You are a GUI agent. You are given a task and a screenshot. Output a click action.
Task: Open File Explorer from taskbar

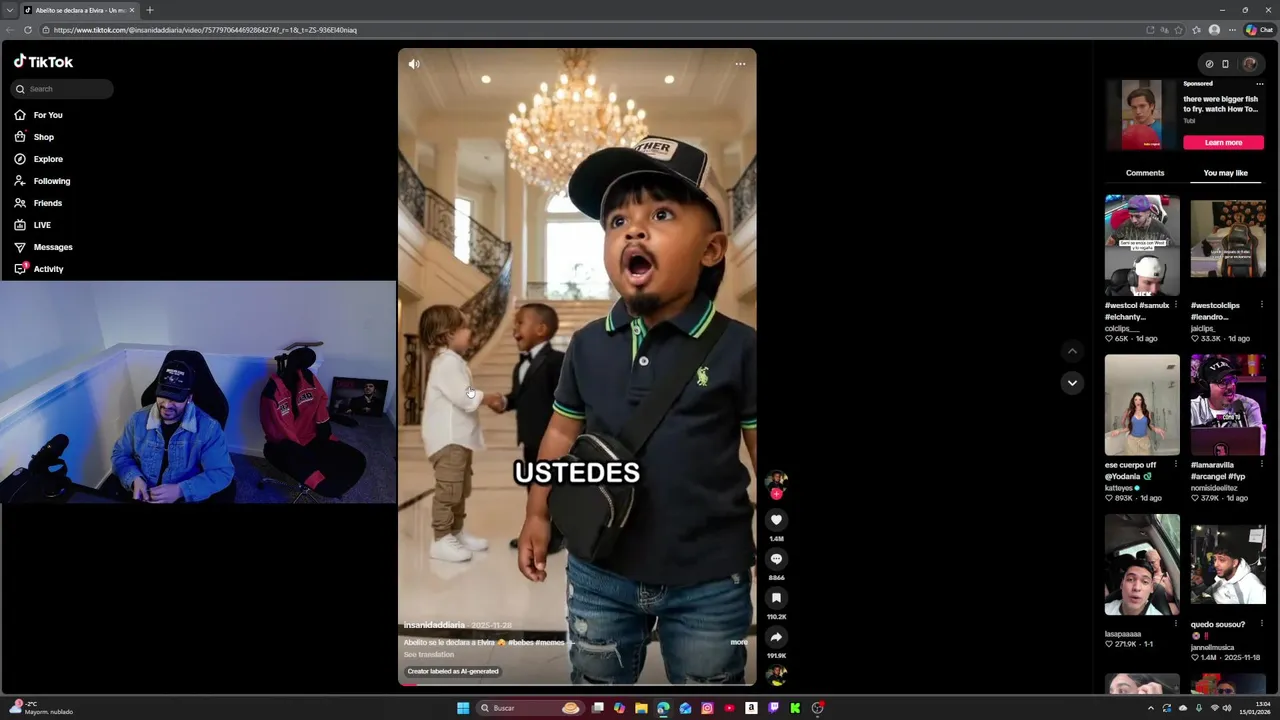tap(641, 708)
